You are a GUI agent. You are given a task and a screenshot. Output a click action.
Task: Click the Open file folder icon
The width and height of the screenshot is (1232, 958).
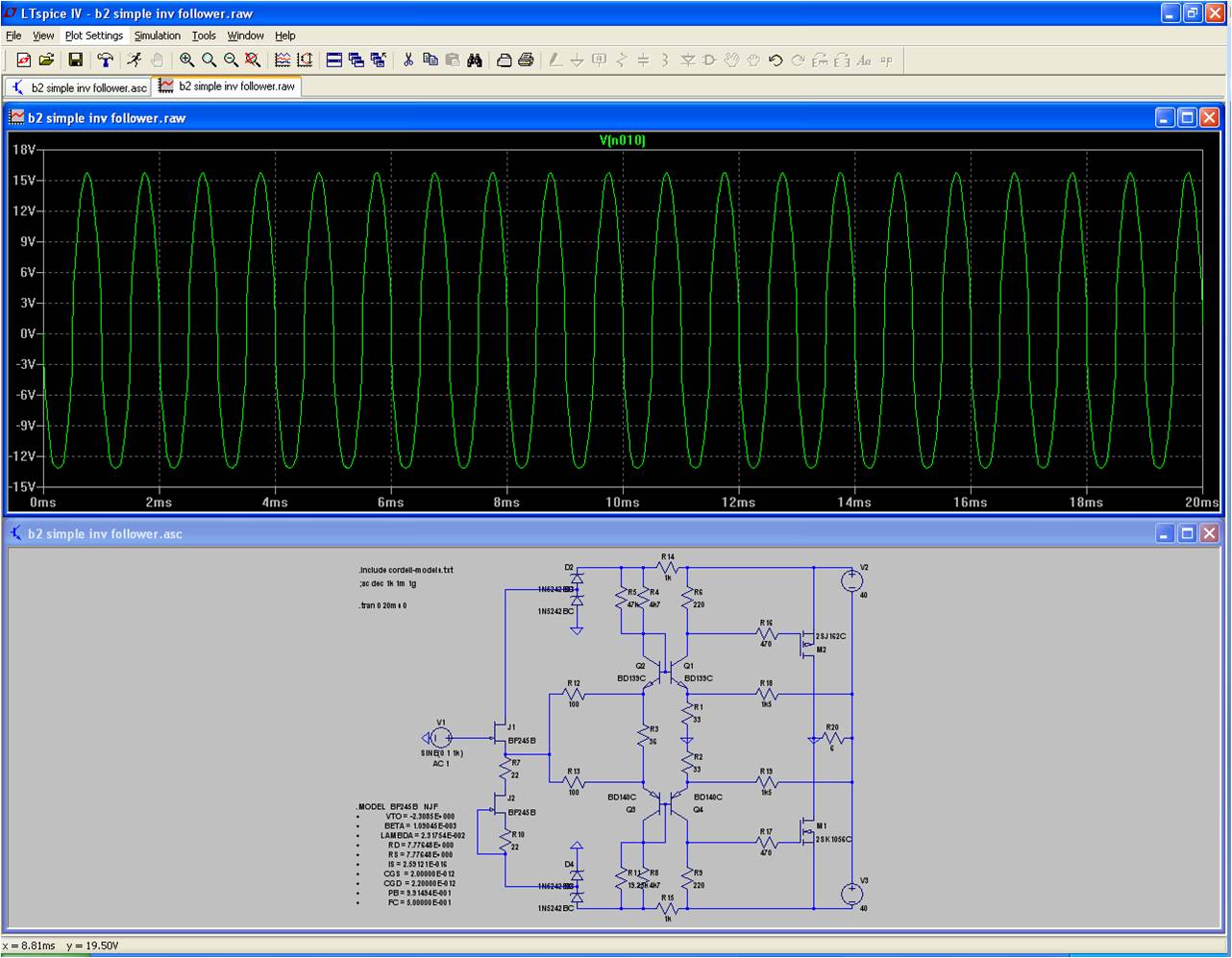[46, 60]
